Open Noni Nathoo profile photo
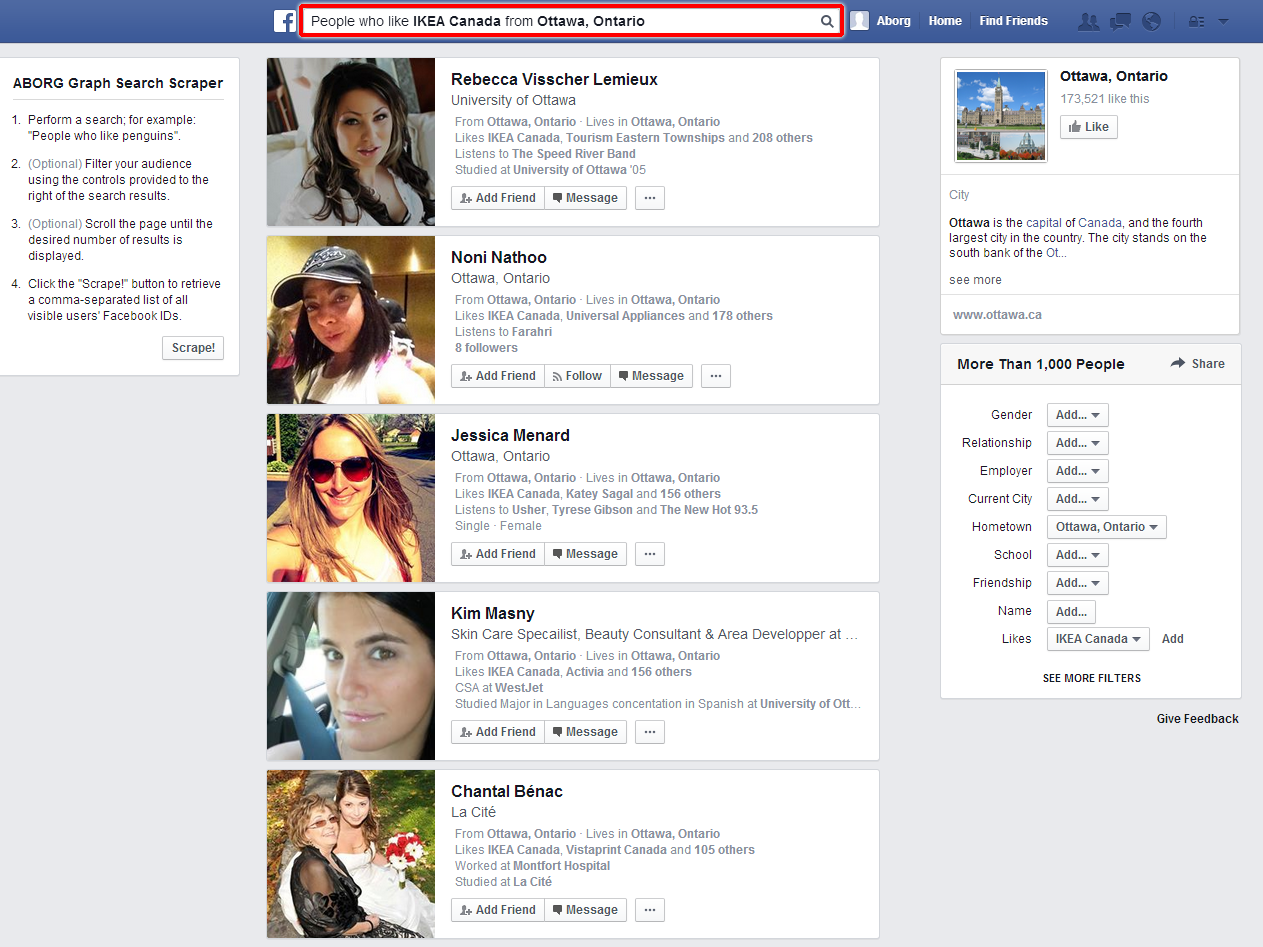This screenshot has height=947, width=1263. point(351,320)
